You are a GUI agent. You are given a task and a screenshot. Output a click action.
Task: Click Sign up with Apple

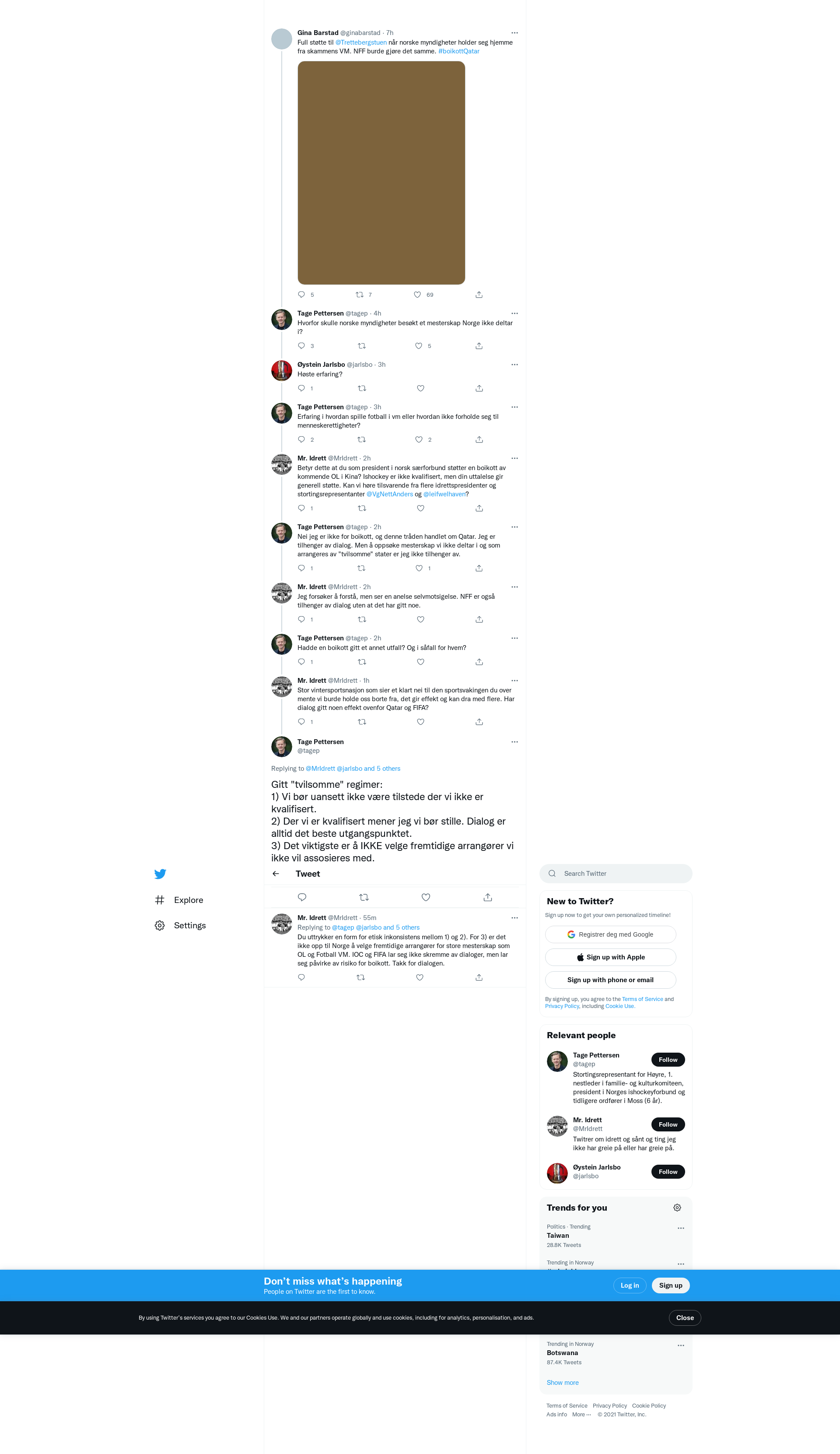tap(610, 957)
